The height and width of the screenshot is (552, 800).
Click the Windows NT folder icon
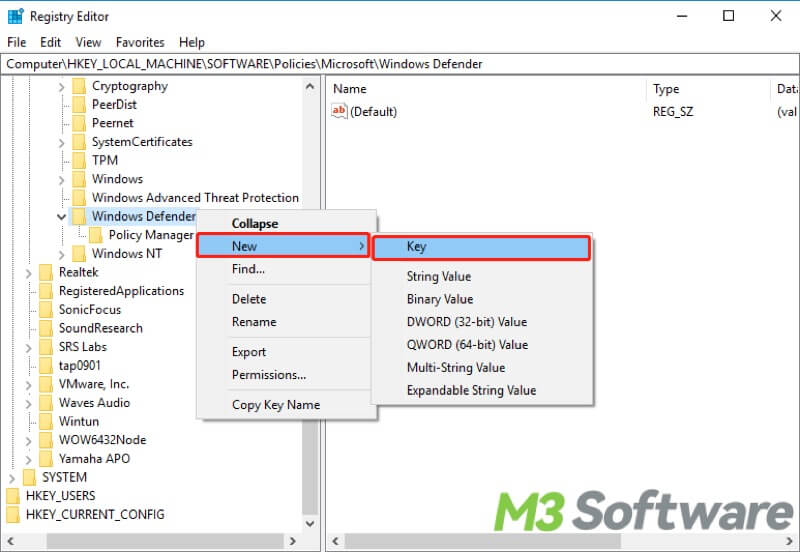click(x=79, y=254)
